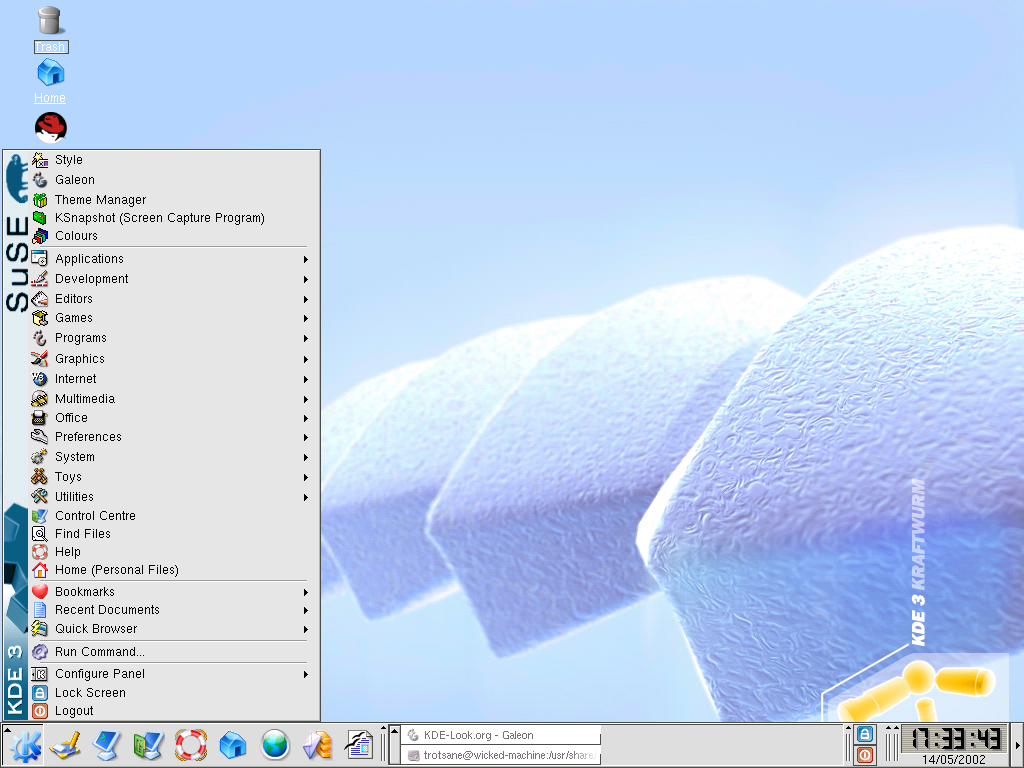This screenshot has height=768, width=1024.
Task: Launch the globe browser panel icon
Action: coord(275,745)
